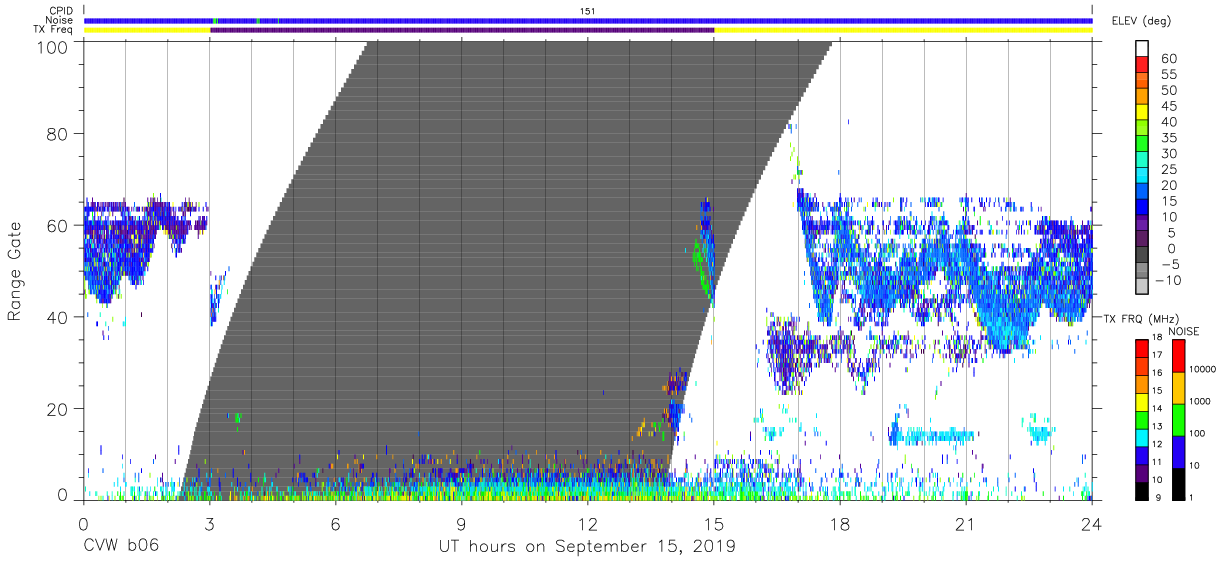This screenshot has height=567, width=1228.
Task: Click the ELEV (deg) legend title
Action: (x=1144, y=20)
